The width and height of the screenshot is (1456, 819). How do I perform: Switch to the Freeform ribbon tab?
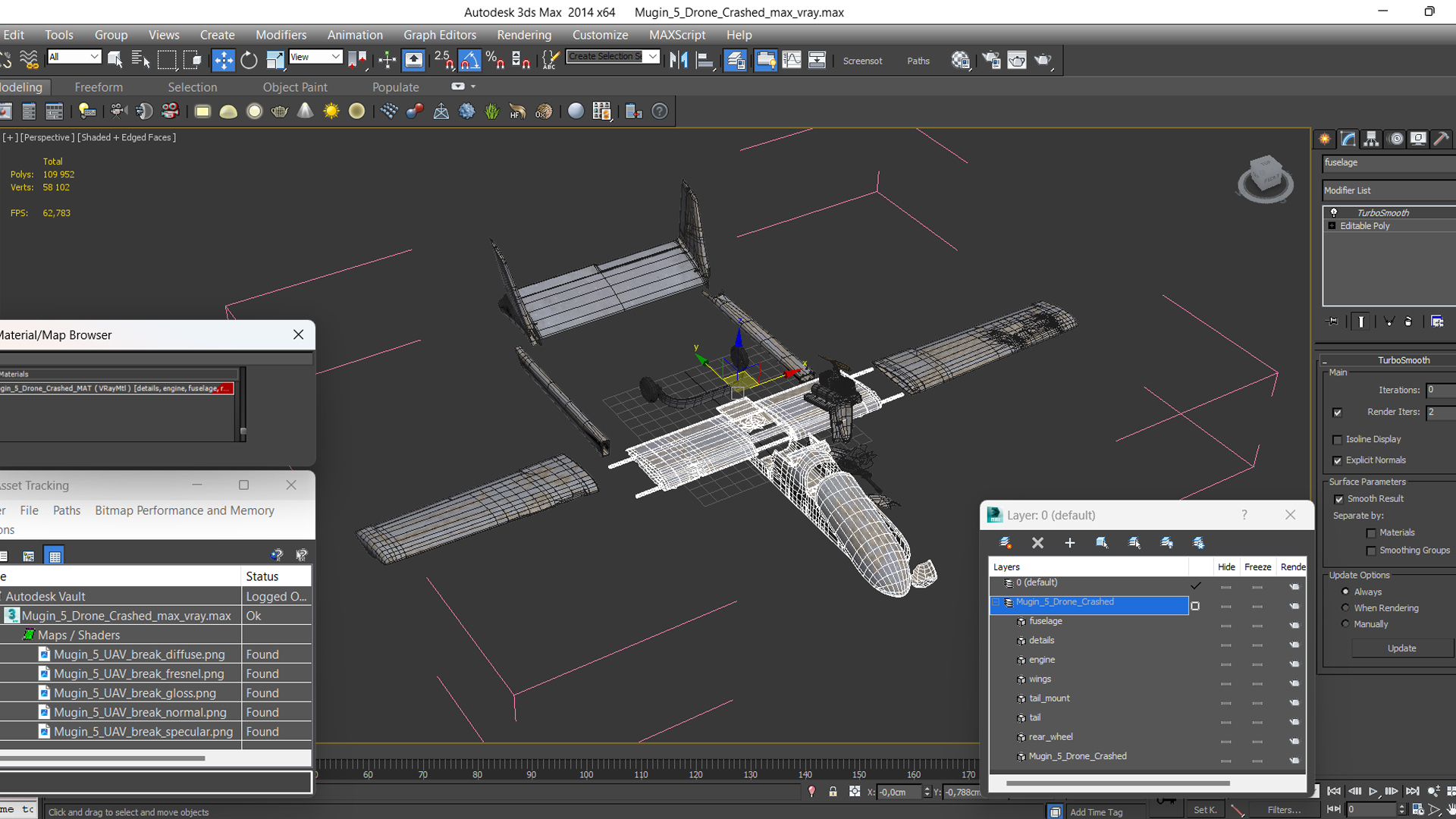(99, 87)
